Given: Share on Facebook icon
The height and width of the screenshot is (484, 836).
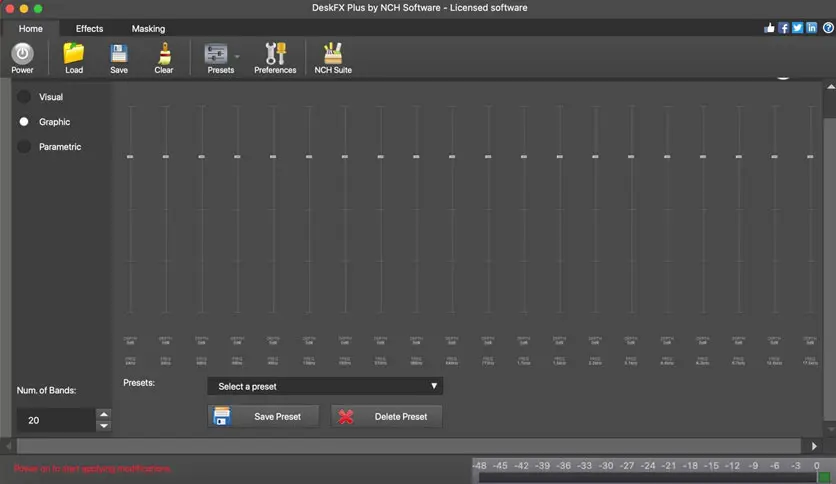Looking at the screenshot, I should pos(783,28).
